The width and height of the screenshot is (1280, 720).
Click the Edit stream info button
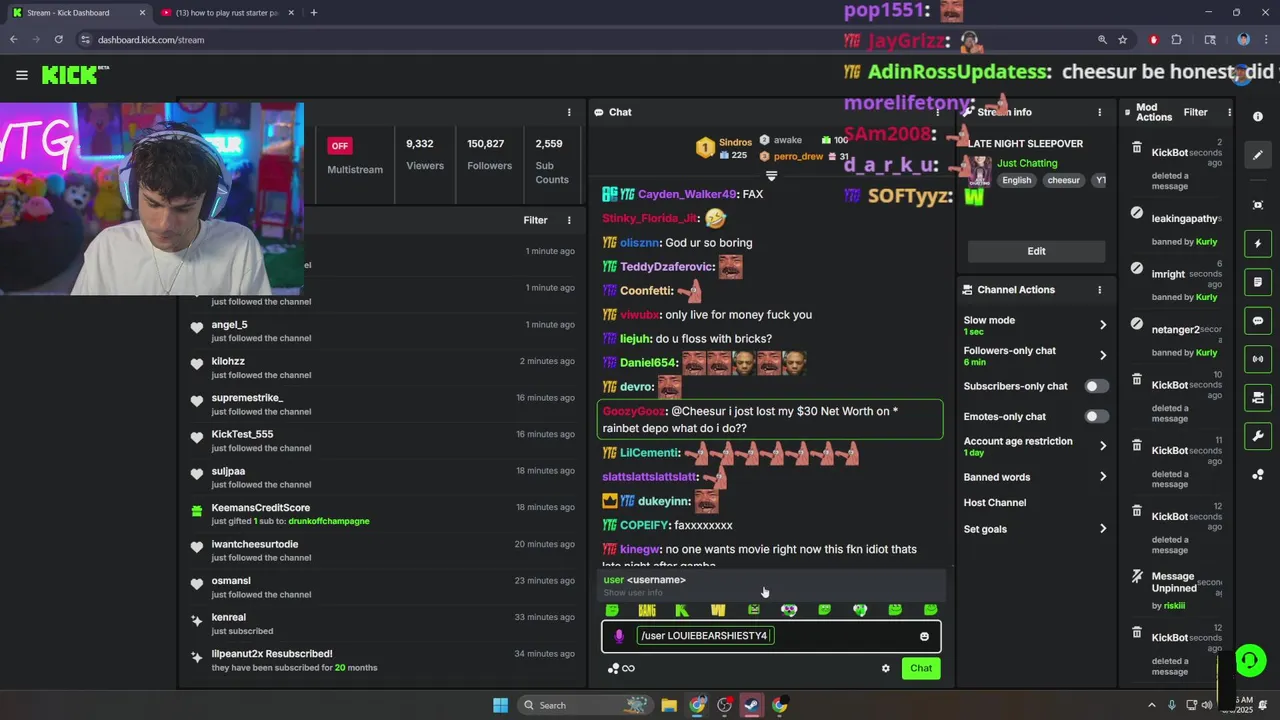point(1036,251)
